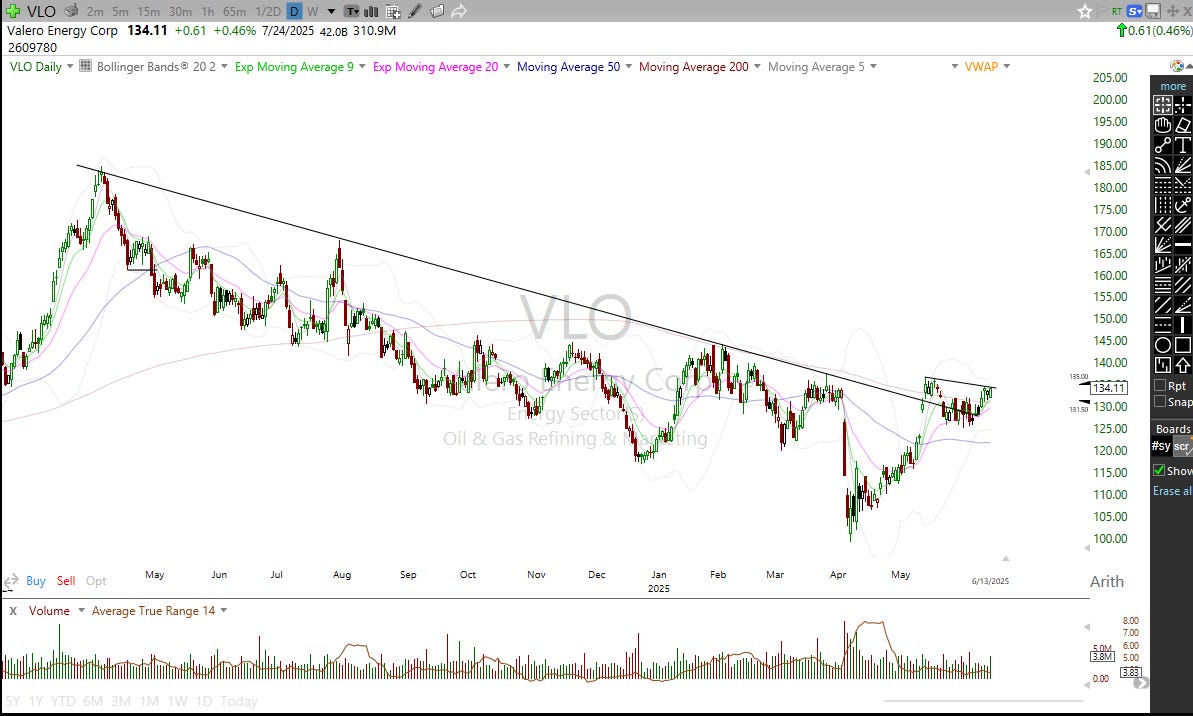Click the indicator grid icon beside Bollinger Bands
The width and height of the screenshot is (1193, 716).
click(x=85, y=66)
